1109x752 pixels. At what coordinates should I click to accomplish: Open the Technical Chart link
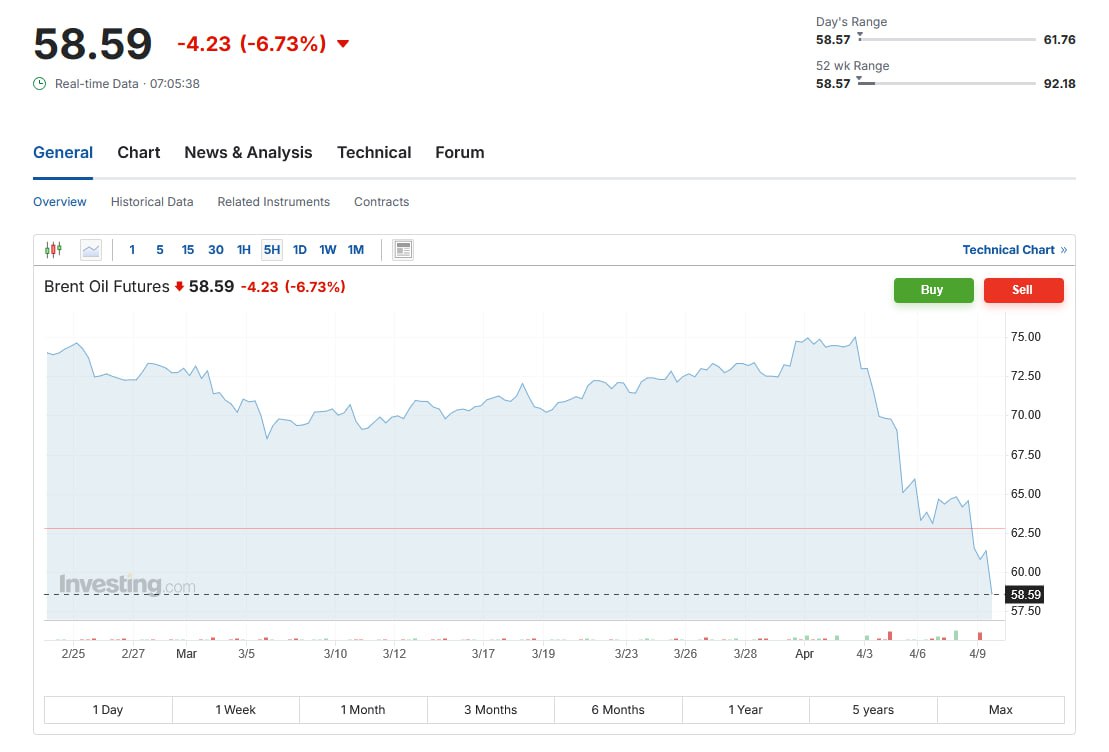pyautogui.click(x=1009, y=250)
